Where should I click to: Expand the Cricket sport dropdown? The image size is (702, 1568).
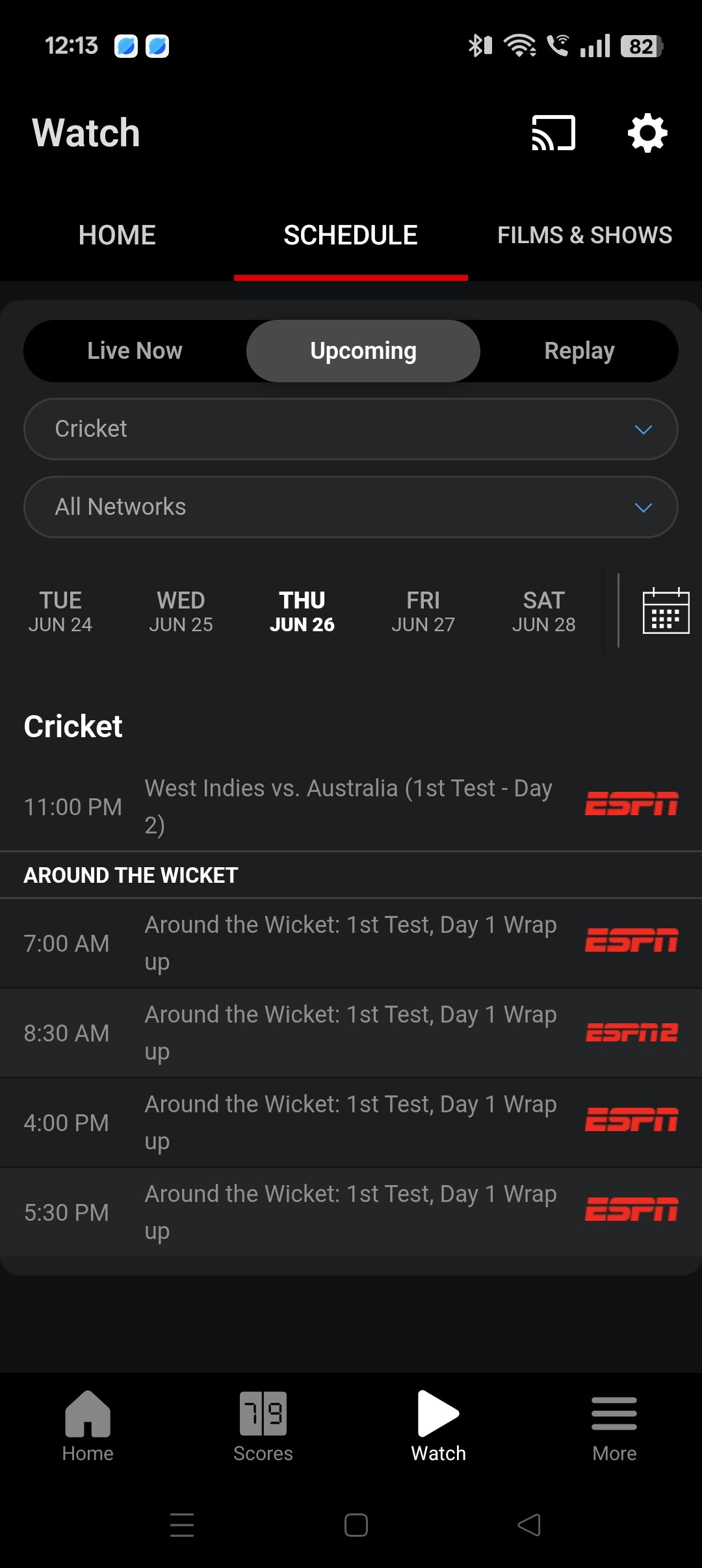351,429
